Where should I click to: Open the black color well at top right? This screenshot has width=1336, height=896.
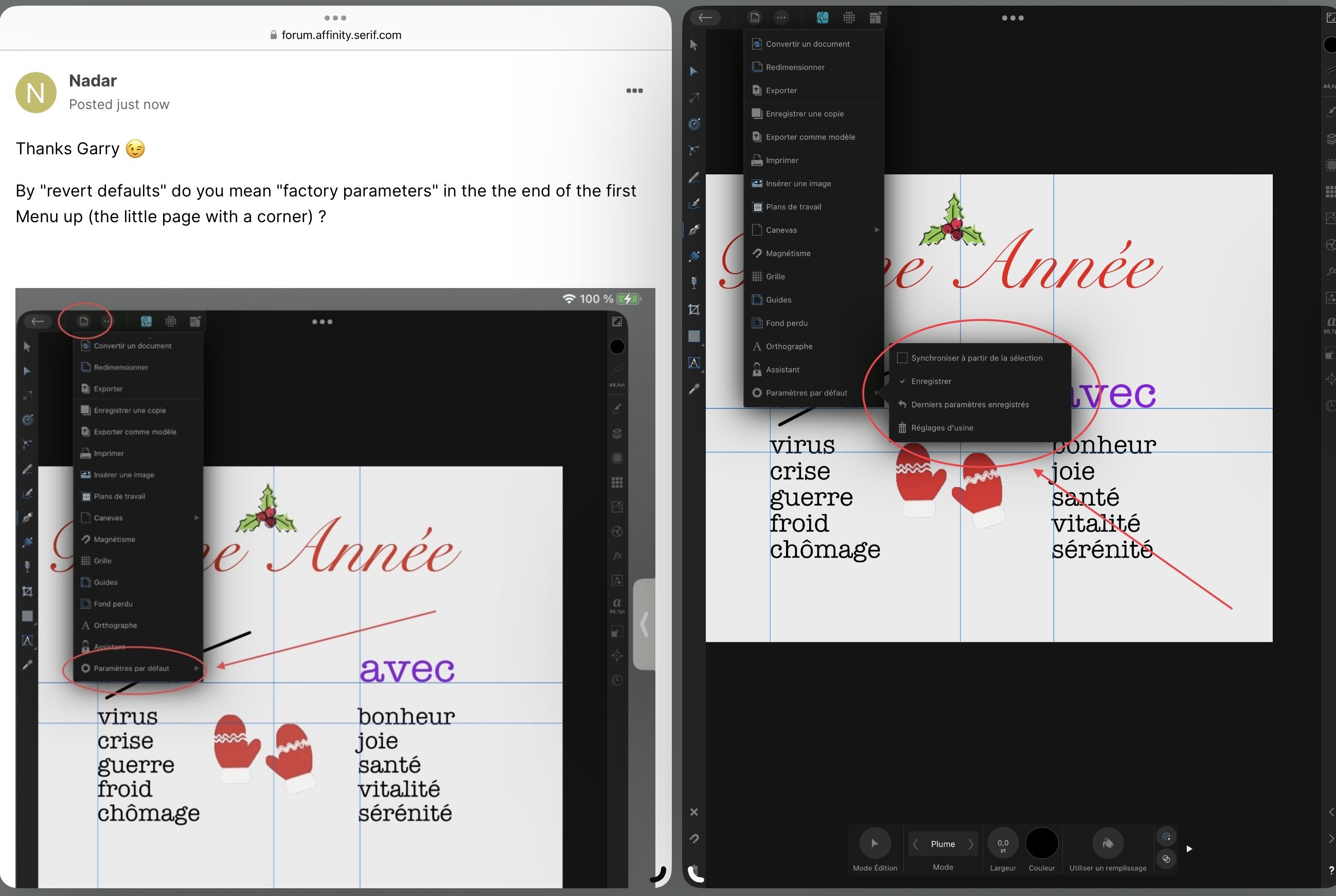click(x=1330, y=45)
